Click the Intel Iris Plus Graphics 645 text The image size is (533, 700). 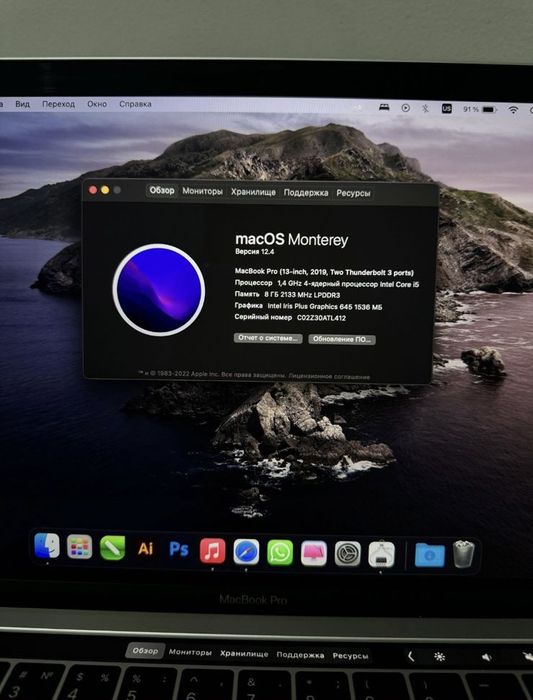coord(325,307)
